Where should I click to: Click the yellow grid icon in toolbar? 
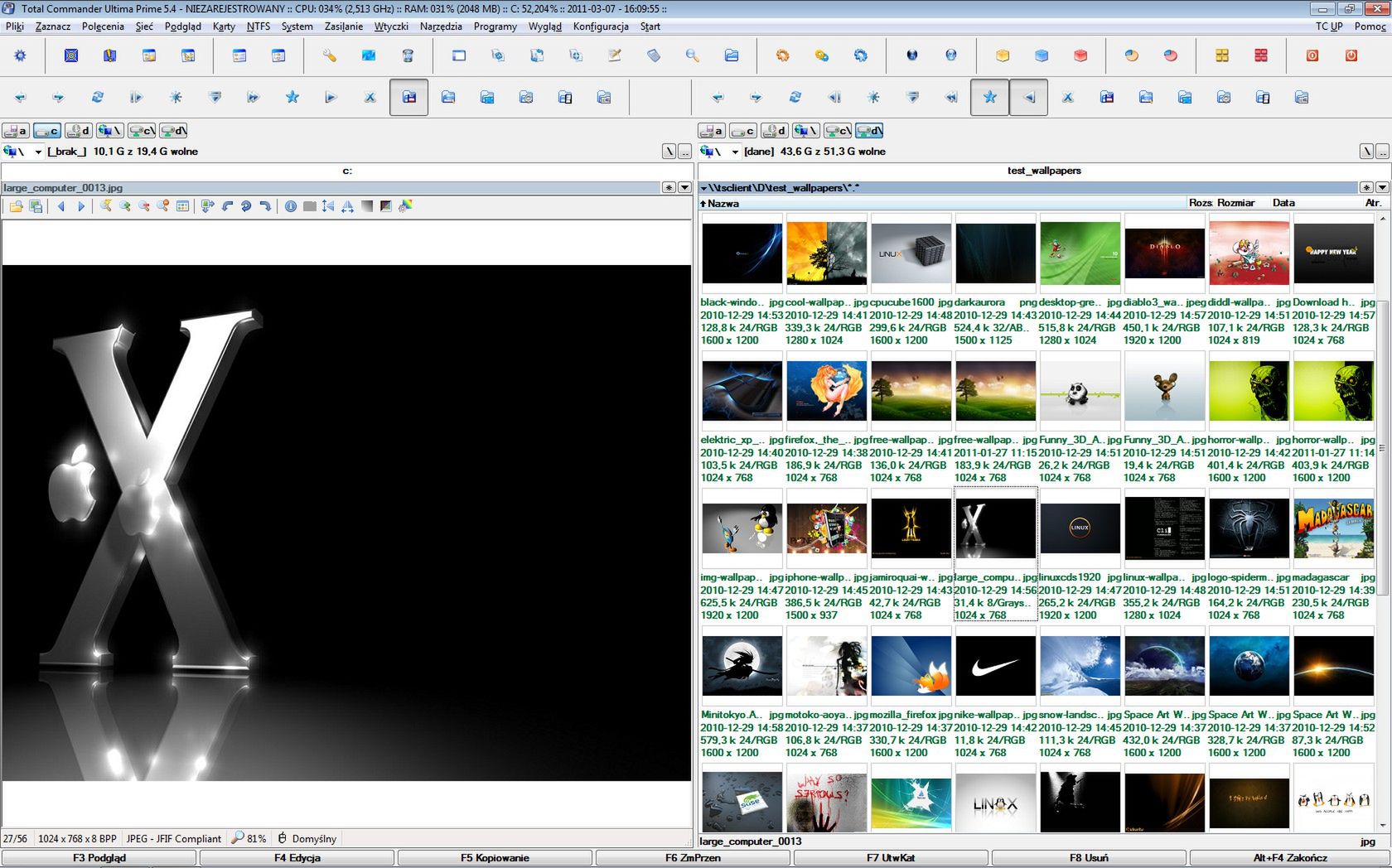(1222, 55)
